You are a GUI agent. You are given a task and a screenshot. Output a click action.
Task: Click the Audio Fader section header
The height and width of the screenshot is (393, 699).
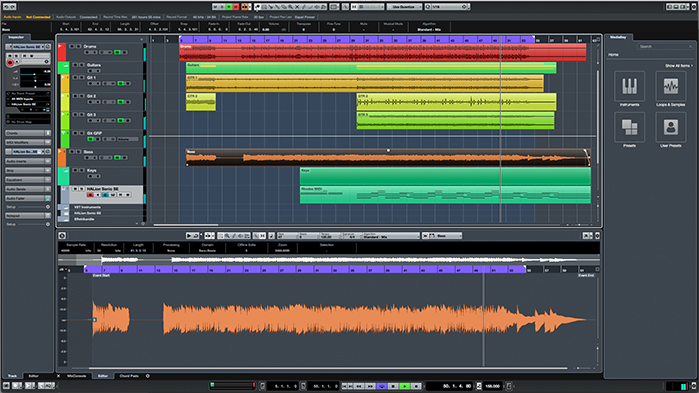pos(28,198)
